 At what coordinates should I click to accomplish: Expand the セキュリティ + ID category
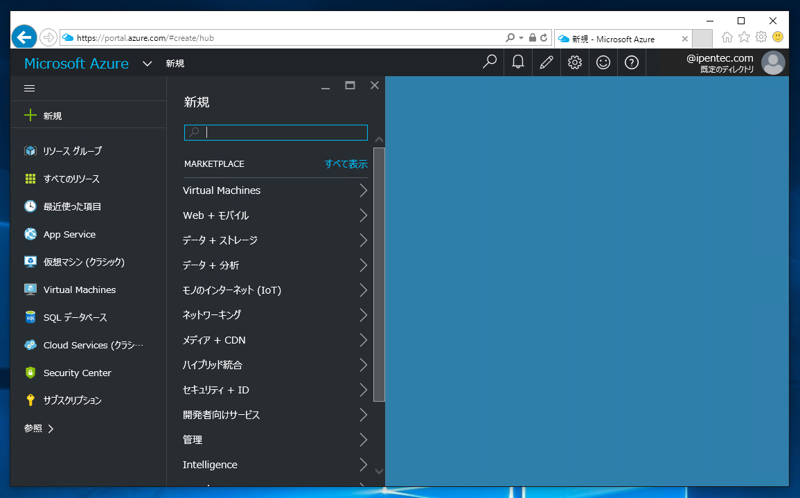point(275,390)
